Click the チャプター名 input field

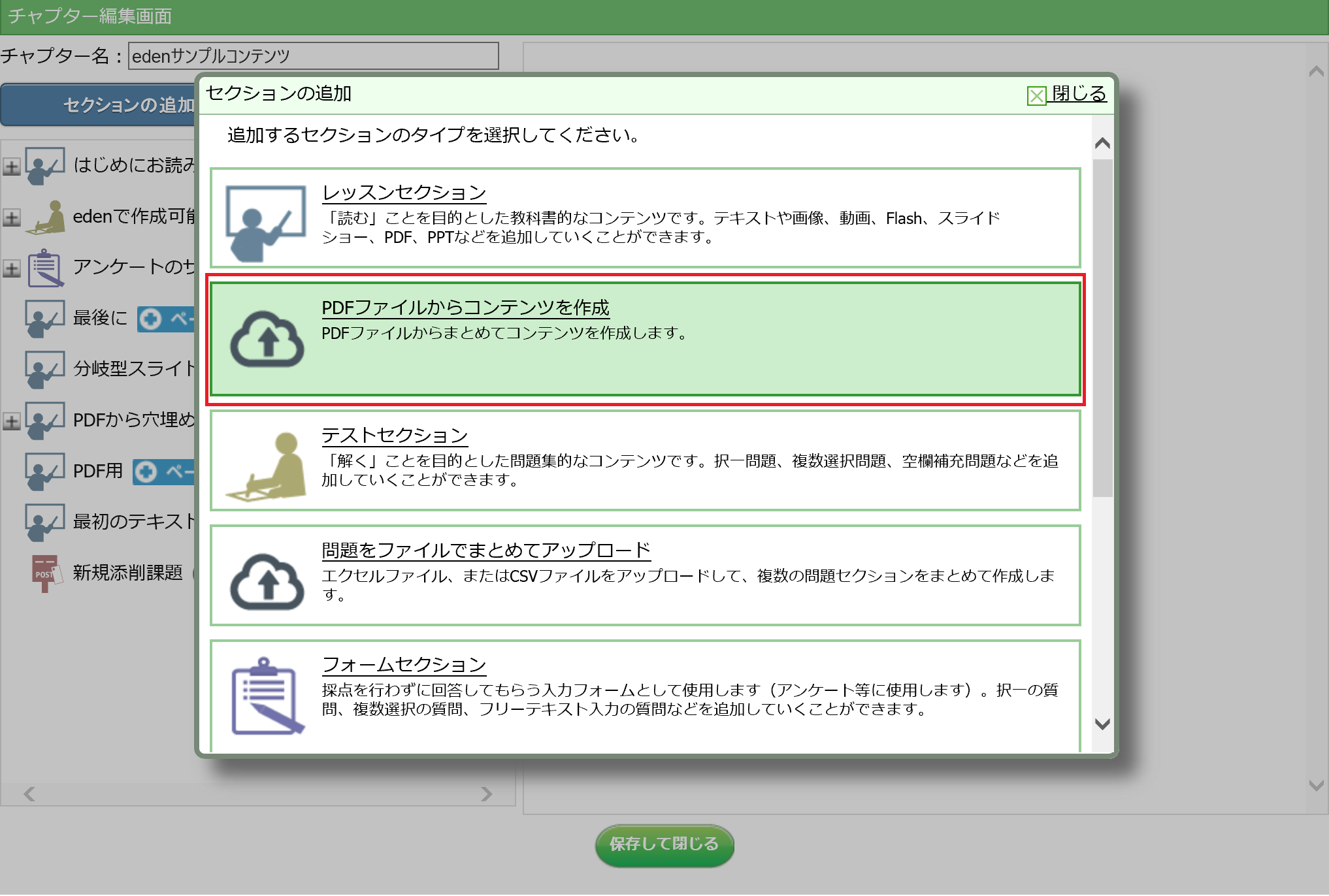click(x=313, y=56)
